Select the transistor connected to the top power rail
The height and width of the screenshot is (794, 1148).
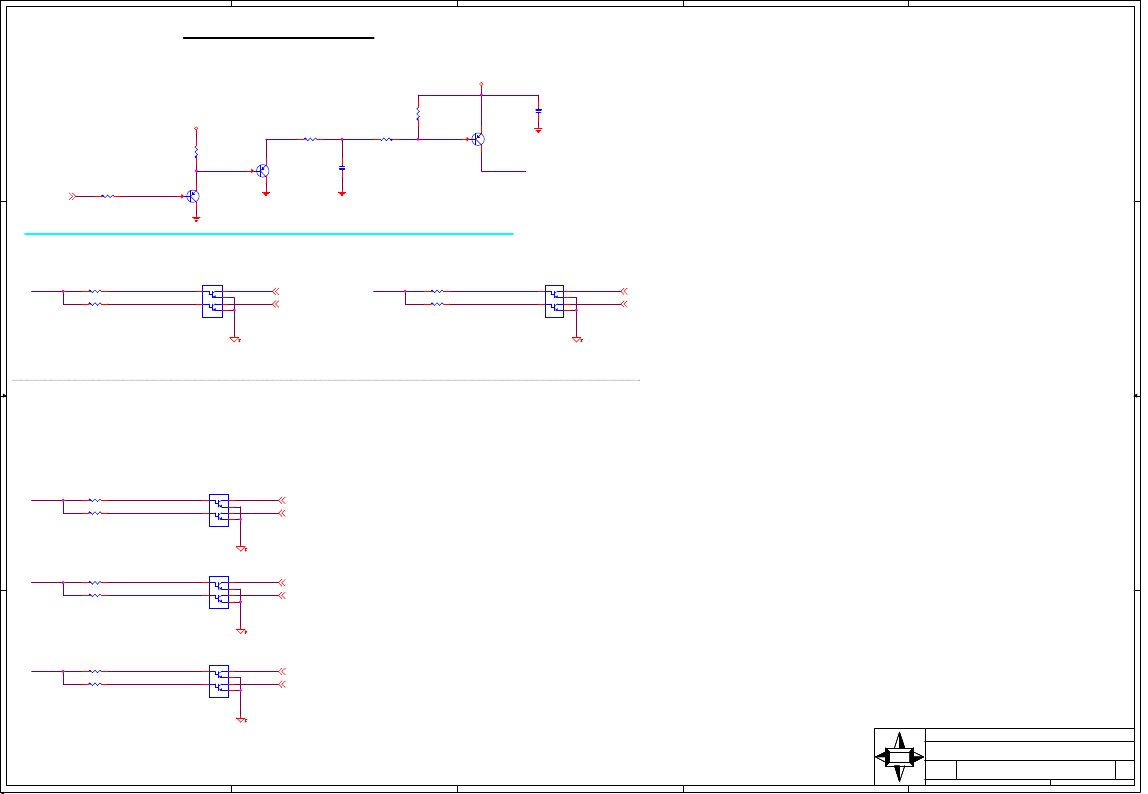(x=478, y=139)
